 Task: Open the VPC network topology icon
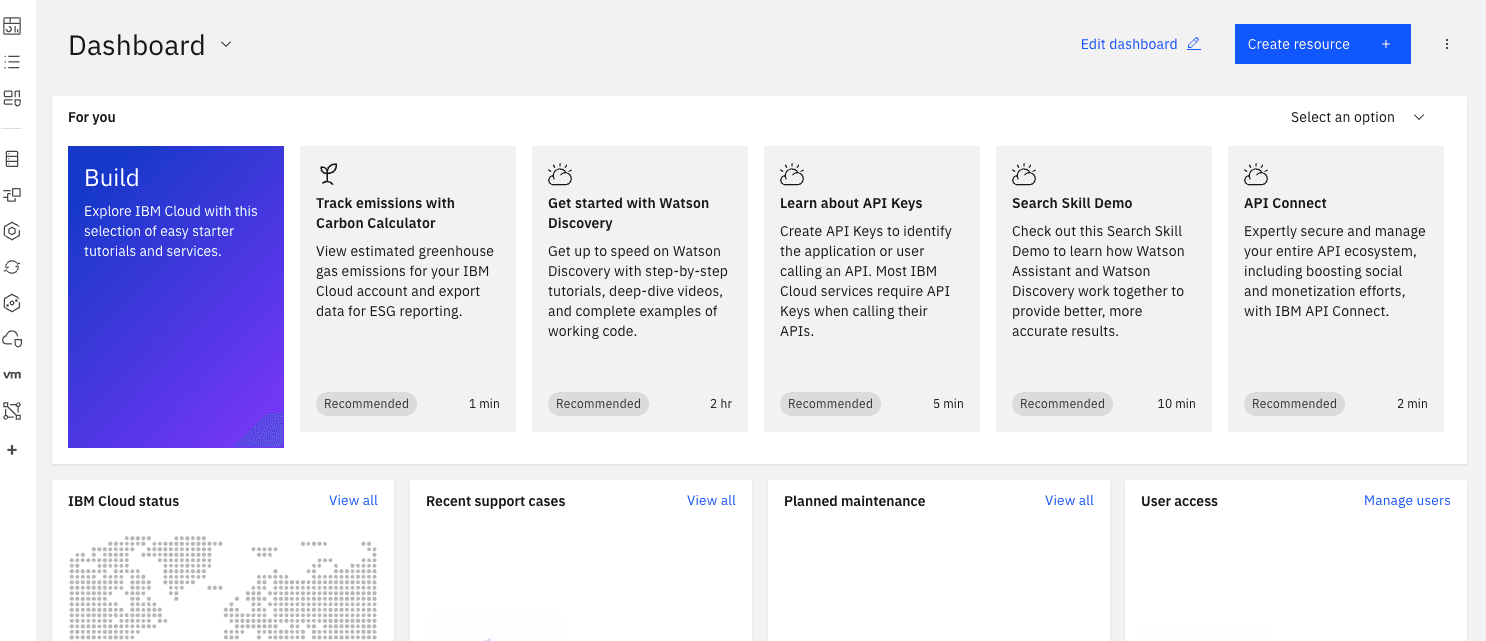(12, 410)
